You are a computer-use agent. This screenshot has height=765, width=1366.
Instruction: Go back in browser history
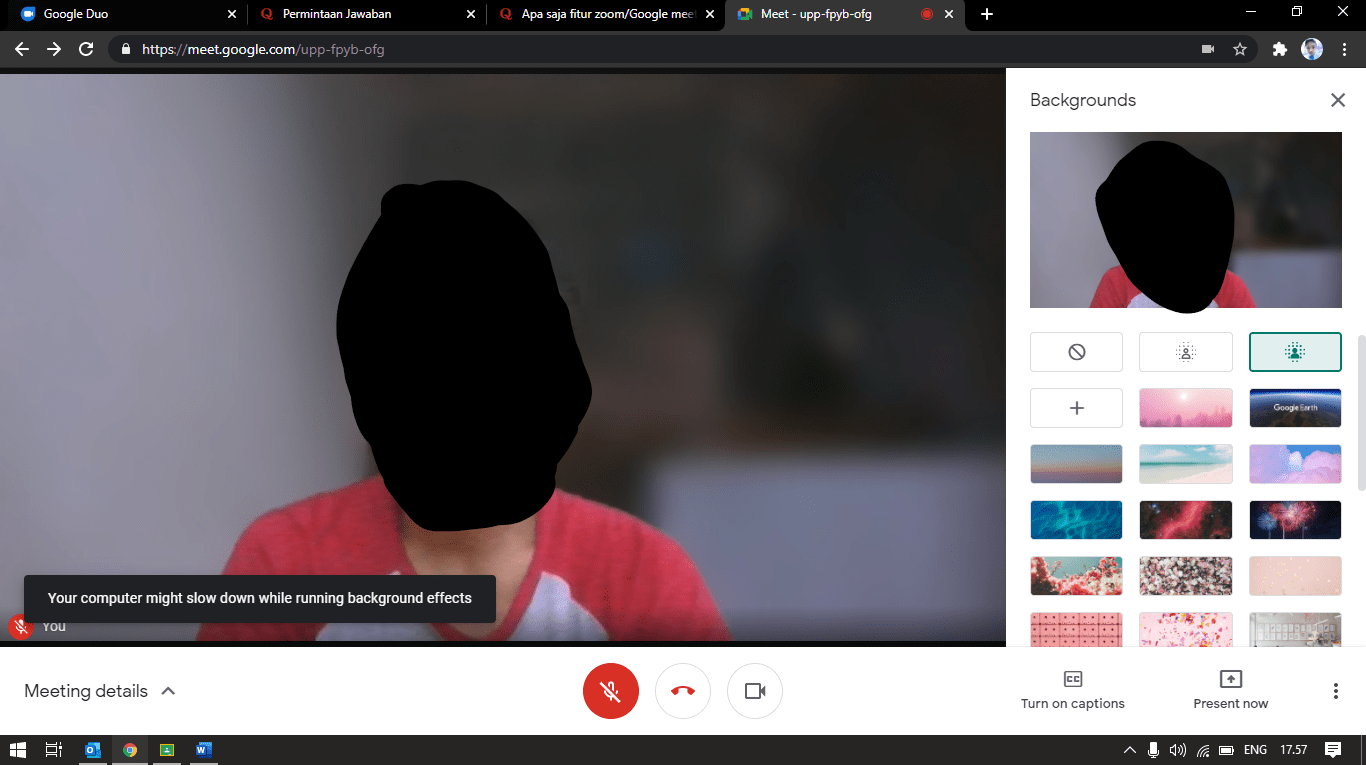[x=22, y=49]
